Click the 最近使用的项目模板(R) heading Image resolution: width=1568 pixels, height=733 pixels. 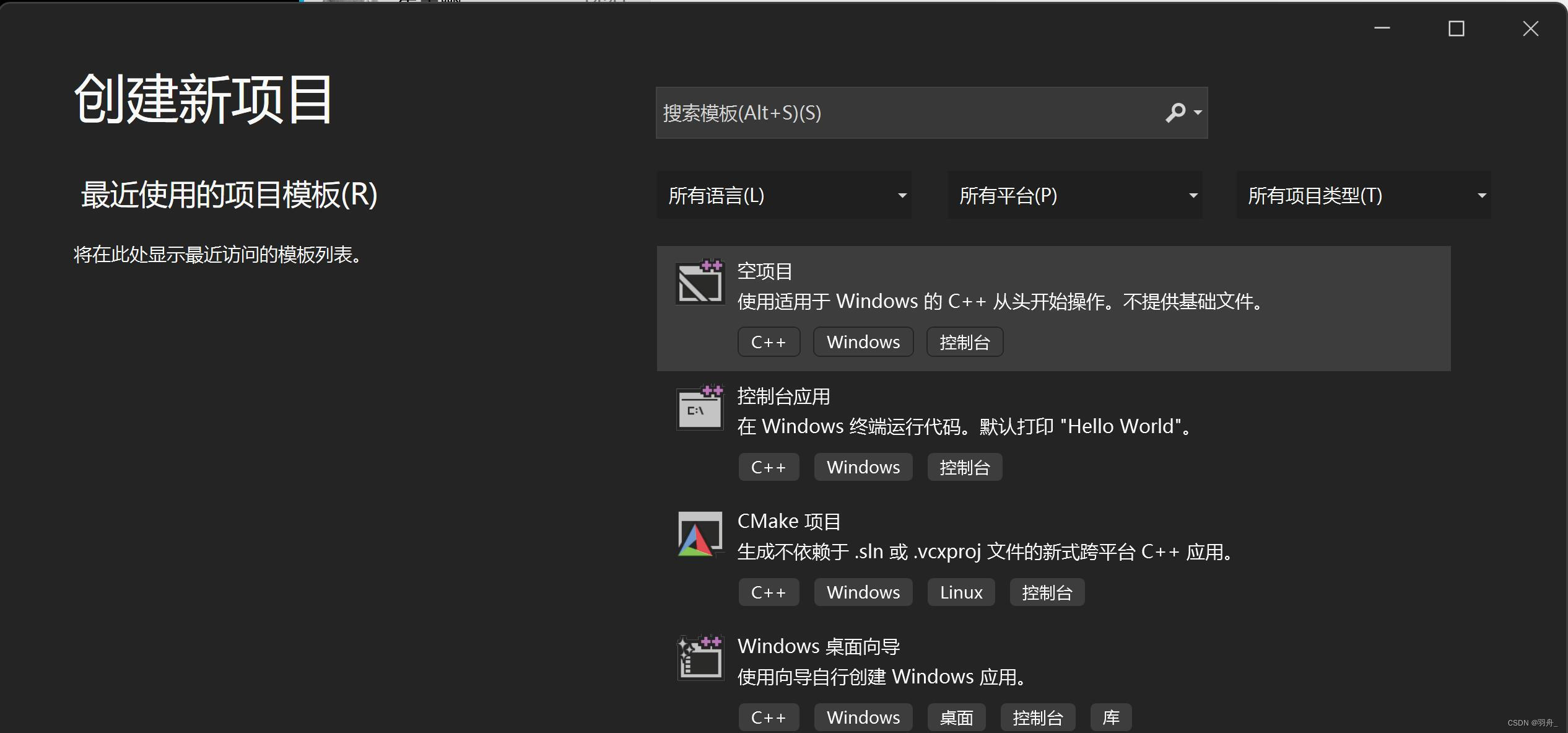tap(229, 195)
